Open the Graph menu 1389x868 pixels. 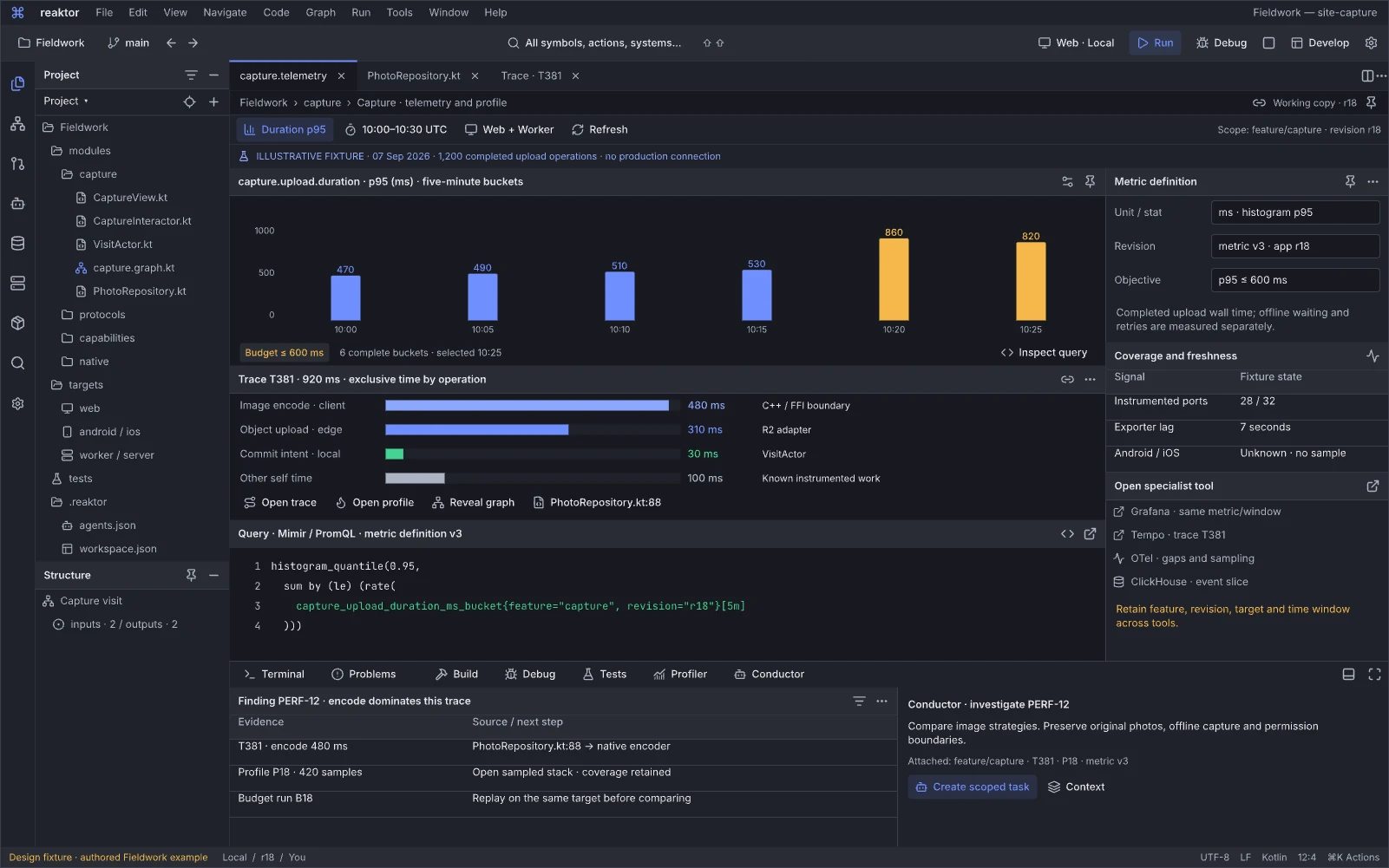tap(320, 12)
